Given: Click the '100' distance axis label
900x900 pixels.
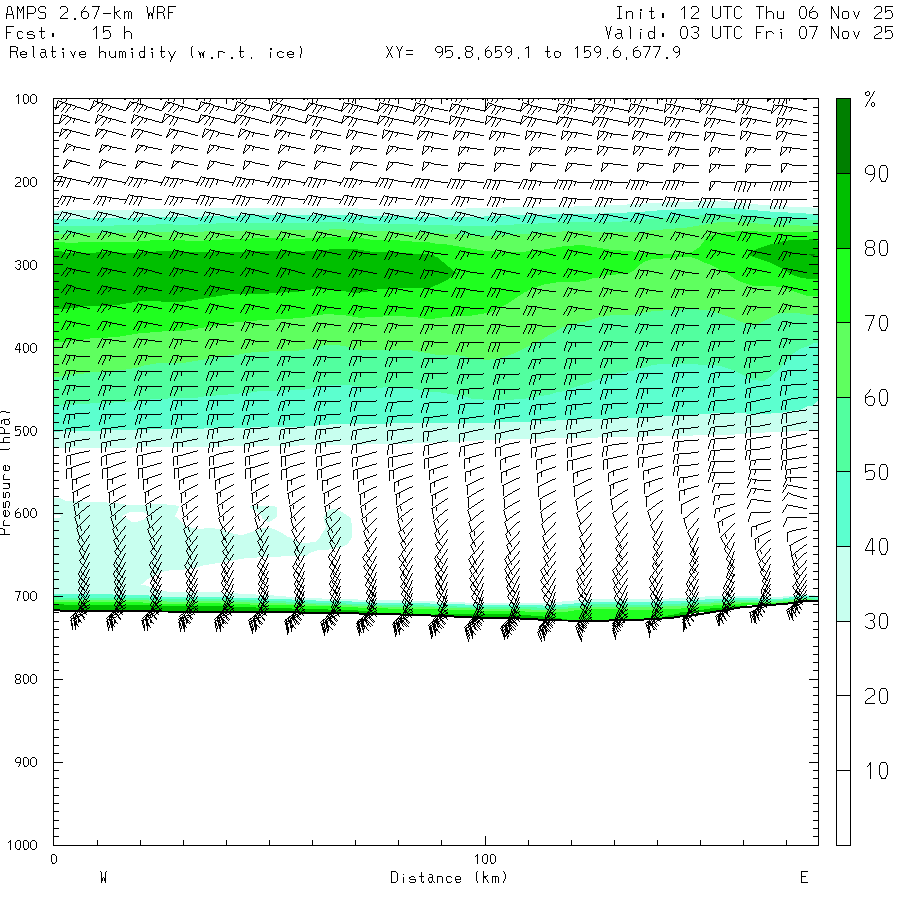Looking at the screenshot, I should (485, 860).
